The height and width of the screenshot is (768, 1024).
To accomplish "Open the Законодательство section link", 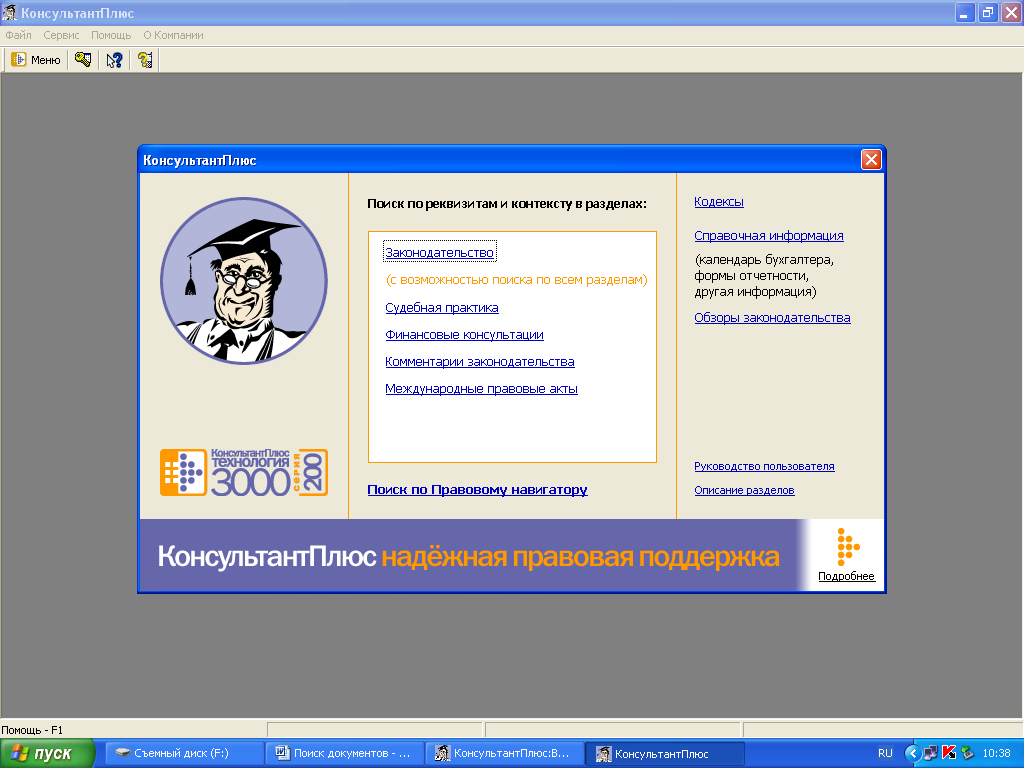I will pos(440,253).
